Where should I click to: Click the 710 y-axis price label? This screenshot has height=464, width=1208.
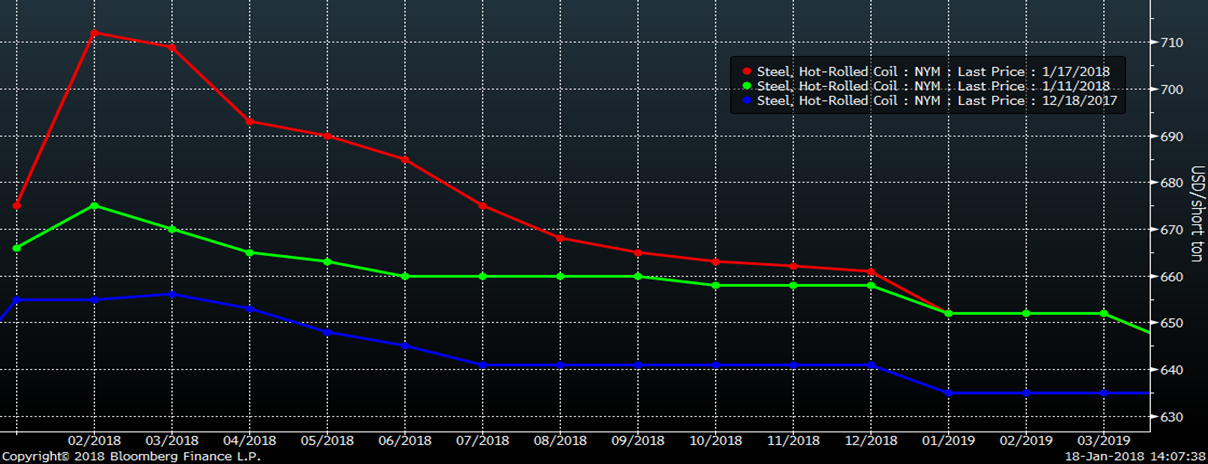1172,43
